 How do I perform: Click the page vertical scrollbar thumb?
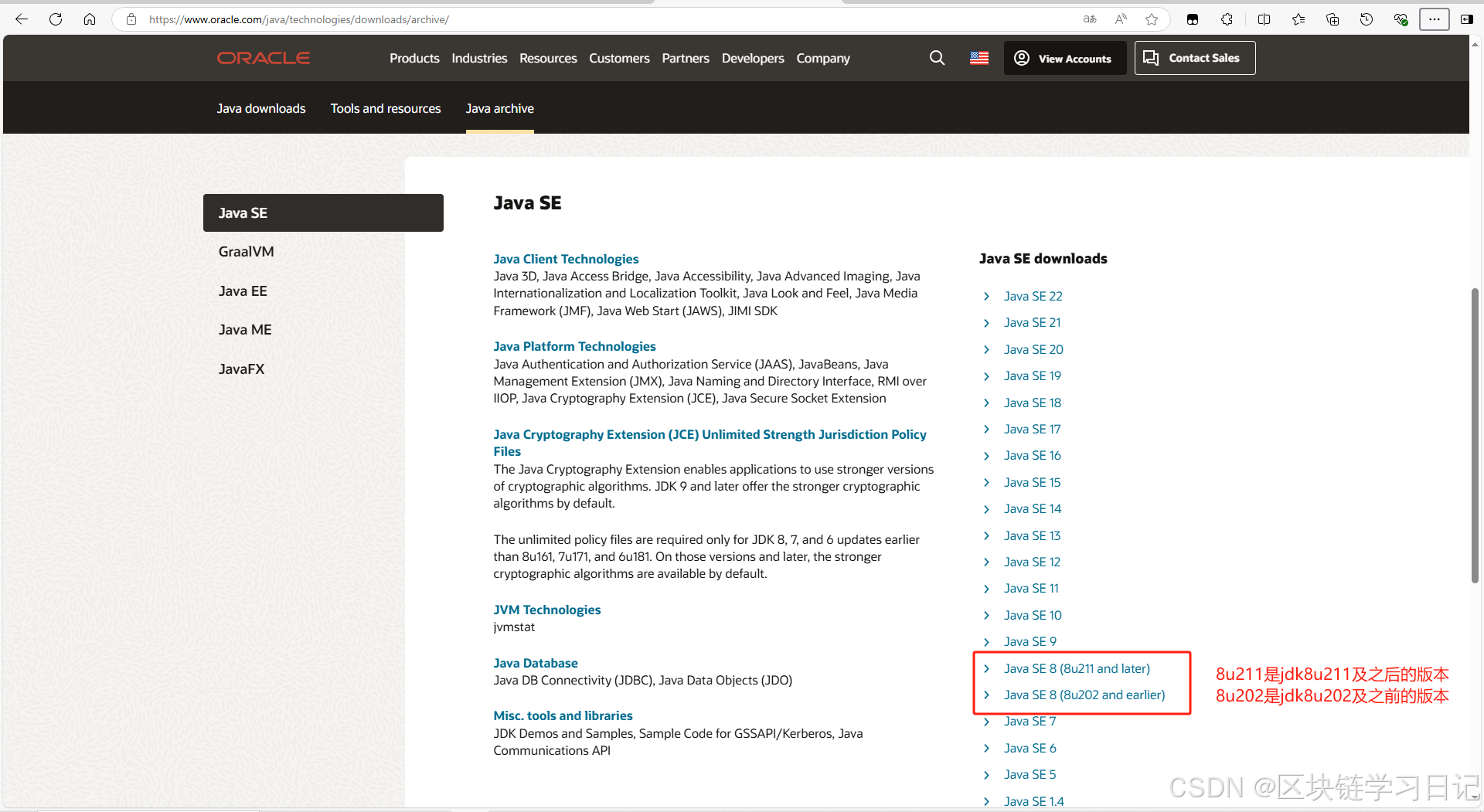tap(1475, 435)
